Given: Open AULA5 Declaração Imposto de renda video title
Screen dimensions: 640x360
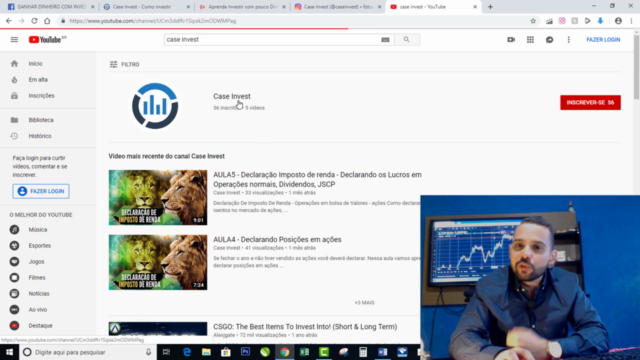Looking at the screenshot, I should coord(317,179).
